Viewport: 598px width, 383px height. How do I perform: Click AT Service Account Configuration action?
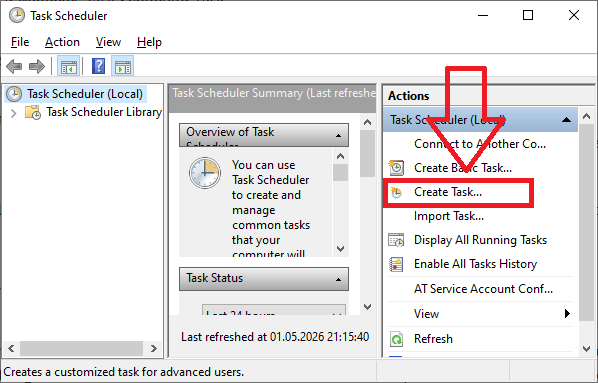(x=483, y=289)
